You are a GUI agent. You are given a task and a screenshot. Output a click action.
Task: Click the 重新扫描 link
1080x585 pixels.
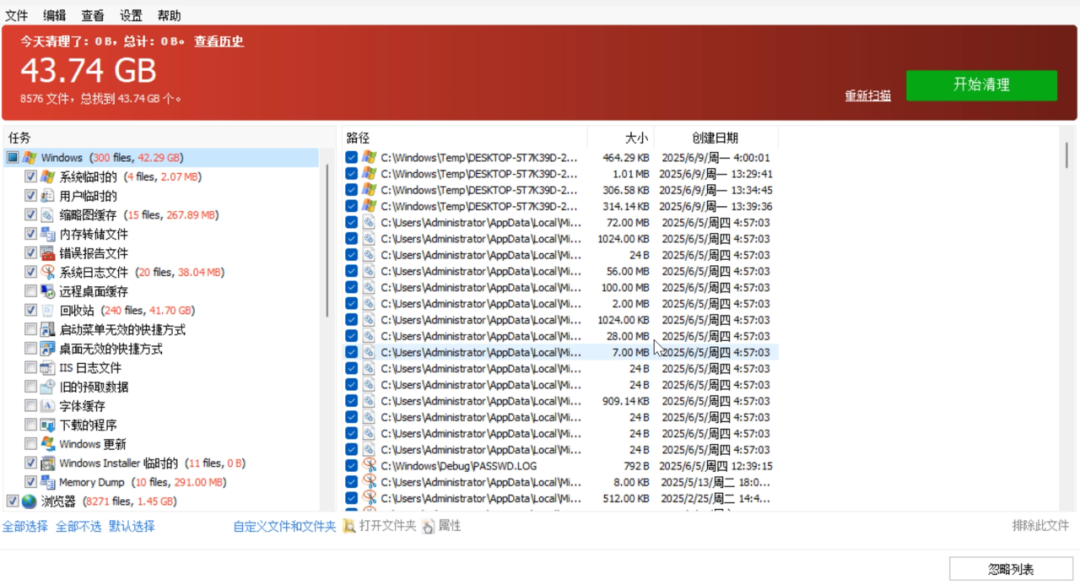(868, 96)
